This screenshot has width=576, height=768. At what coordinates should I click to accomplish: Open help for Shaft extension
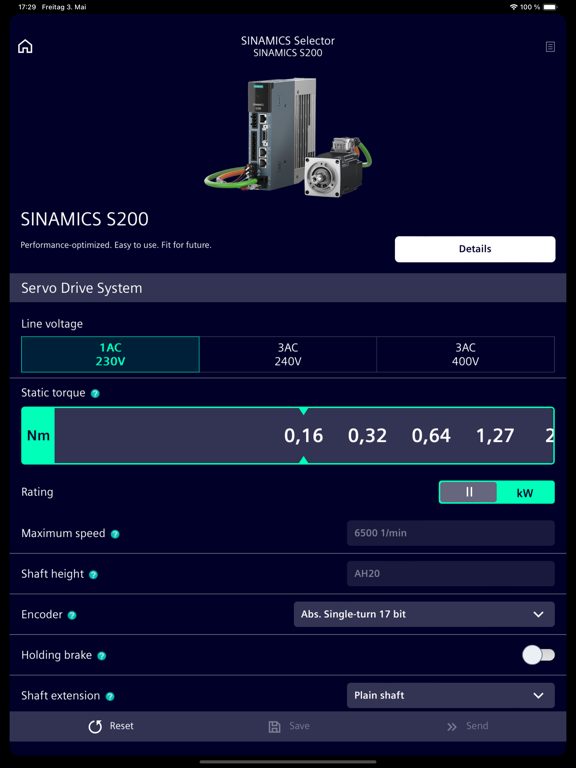110,696
